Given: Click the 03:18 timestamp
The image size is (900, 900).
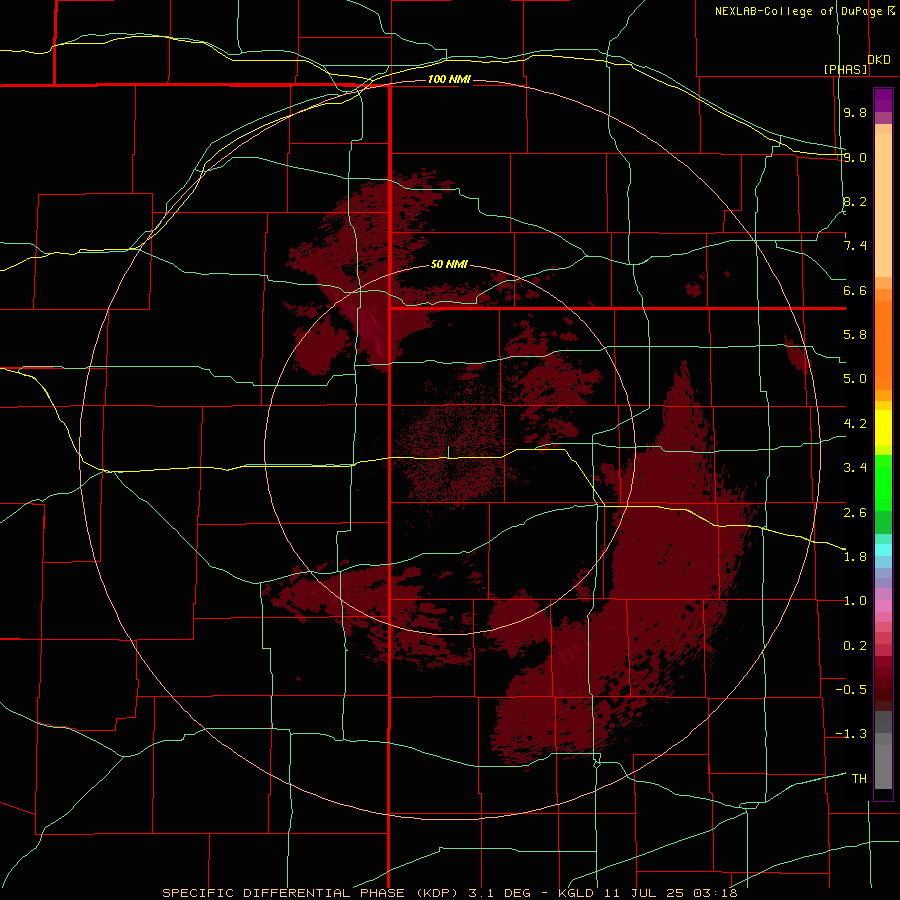Looking at the screenshot, I should [x=715, y=893].
